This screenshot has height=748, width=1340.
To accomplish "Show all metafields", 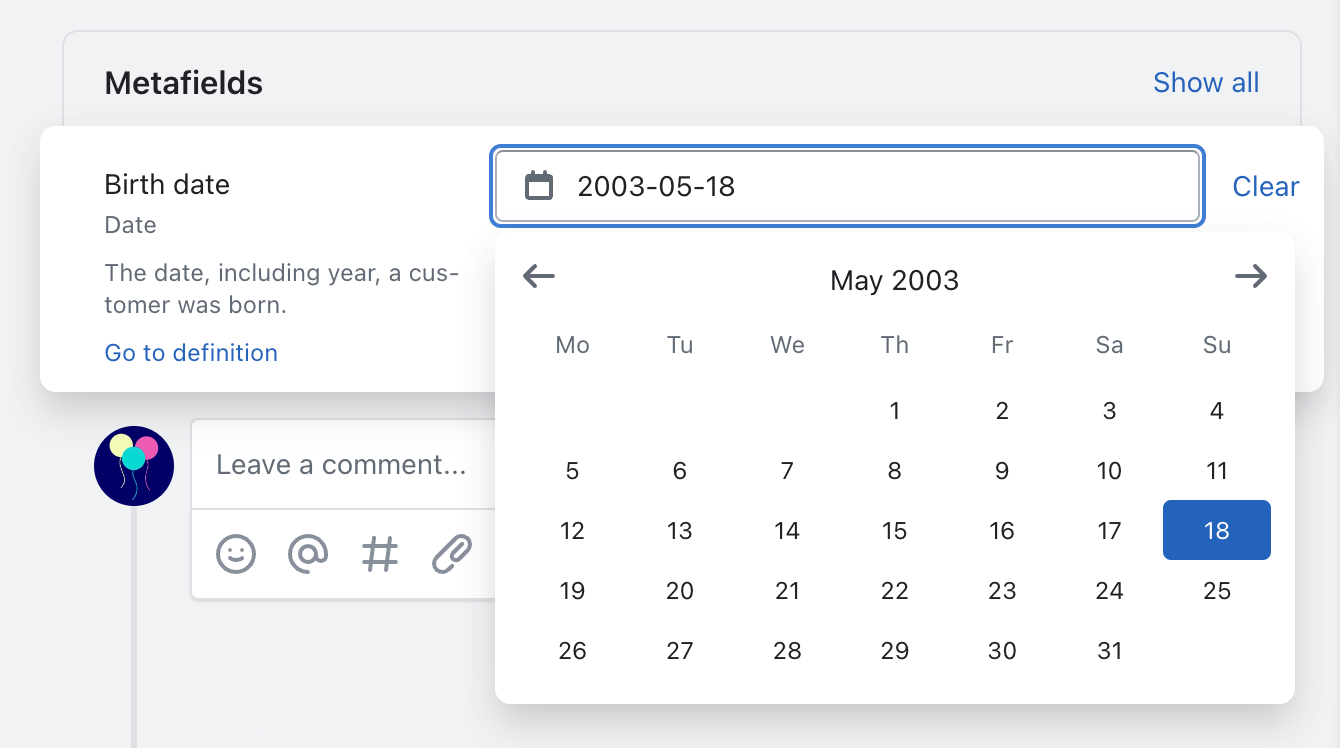I will click(1206, 82).
